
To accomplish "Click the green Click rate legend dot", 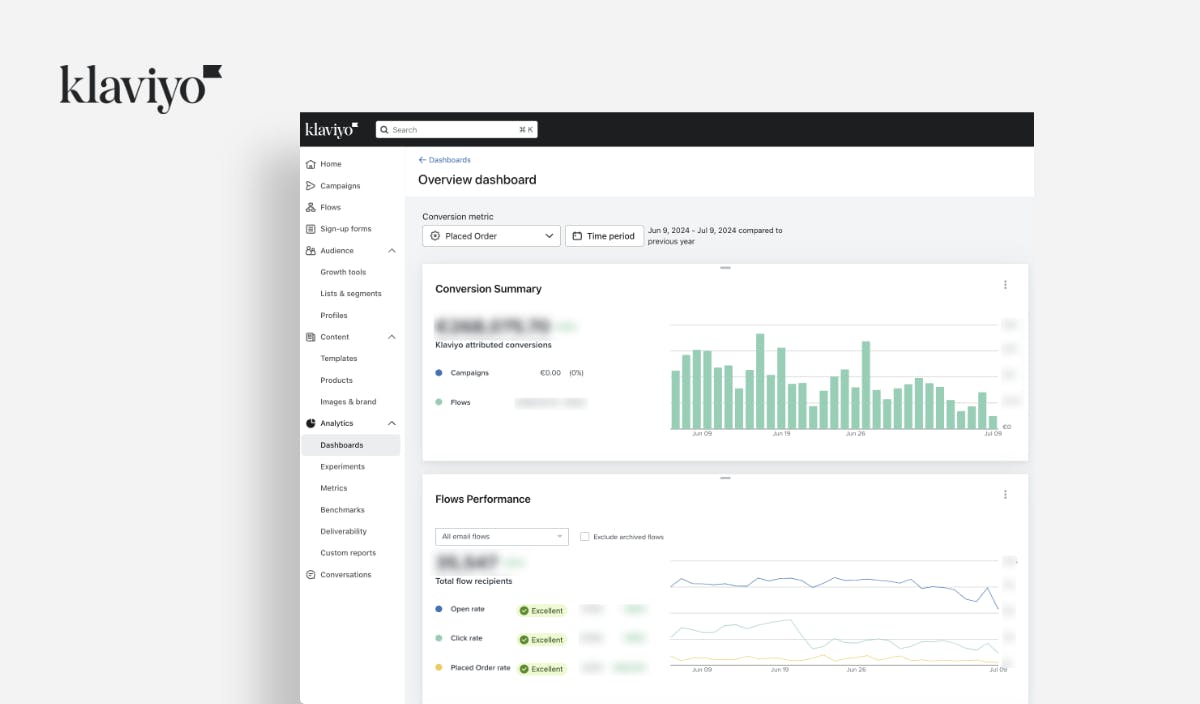I will [439, 638].
